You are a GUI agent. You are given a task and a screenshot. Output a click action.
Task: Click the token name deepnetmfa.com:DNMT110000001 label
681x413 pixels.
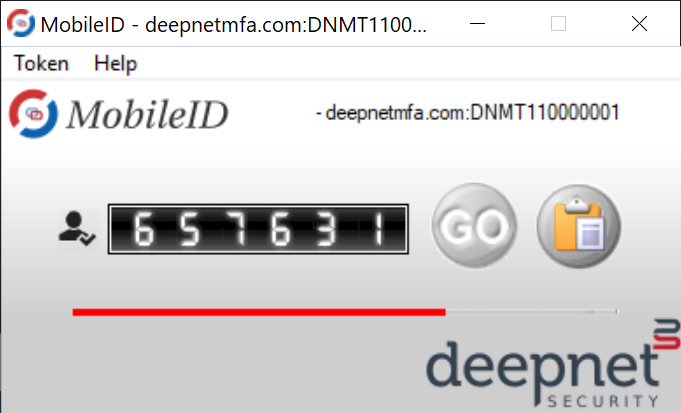pos(467,112)
